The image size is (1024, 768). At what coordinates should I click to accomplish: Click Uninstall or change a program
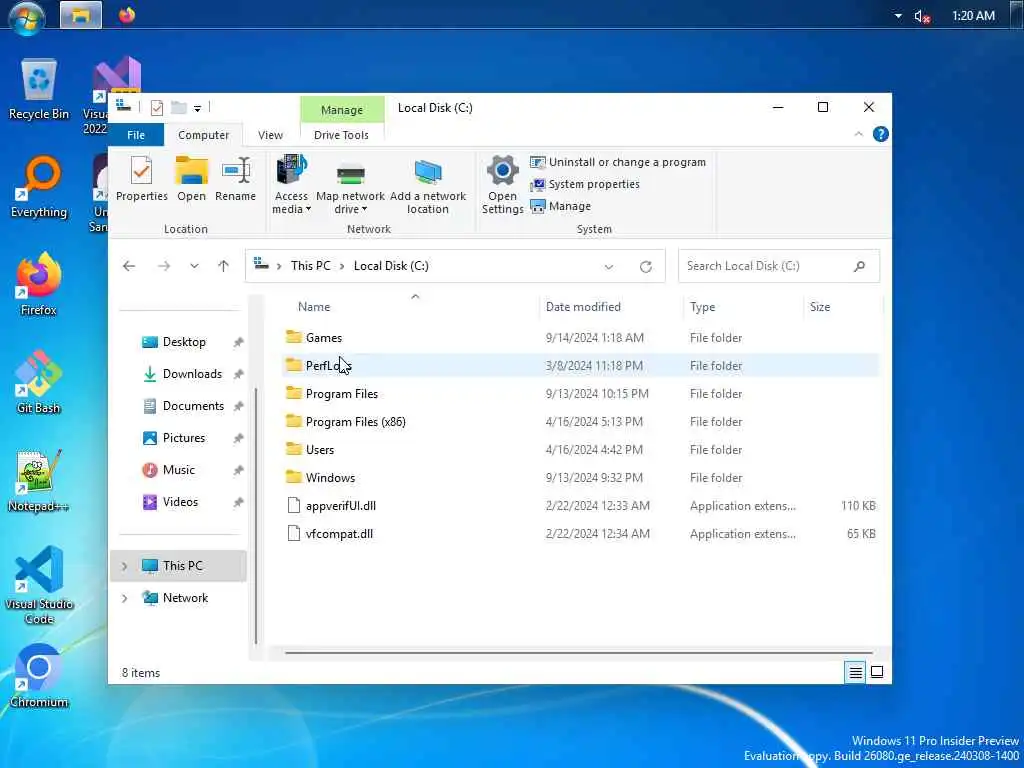[618, 162]
